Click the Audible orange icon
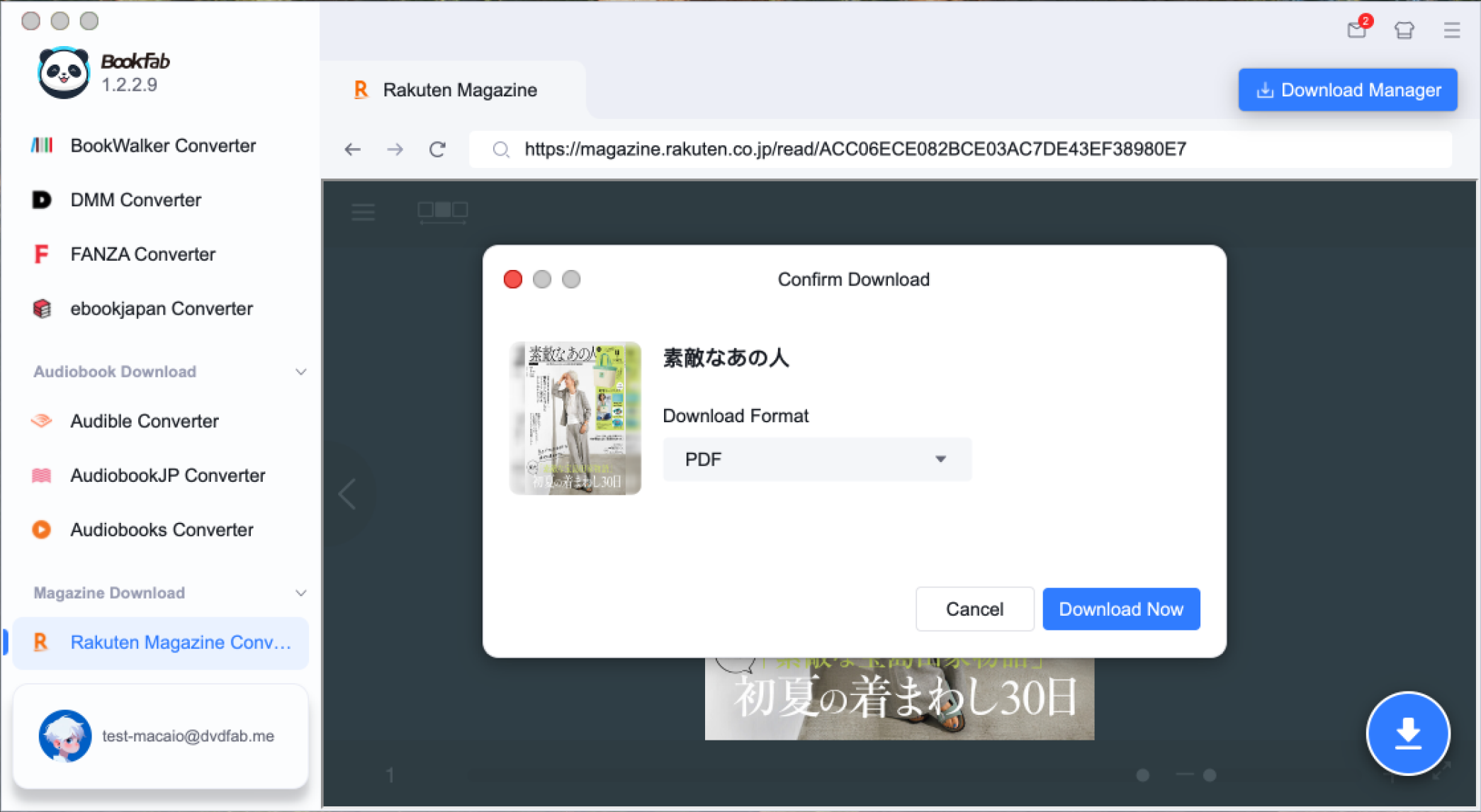The image size is (1481, 812). [42, 421]
